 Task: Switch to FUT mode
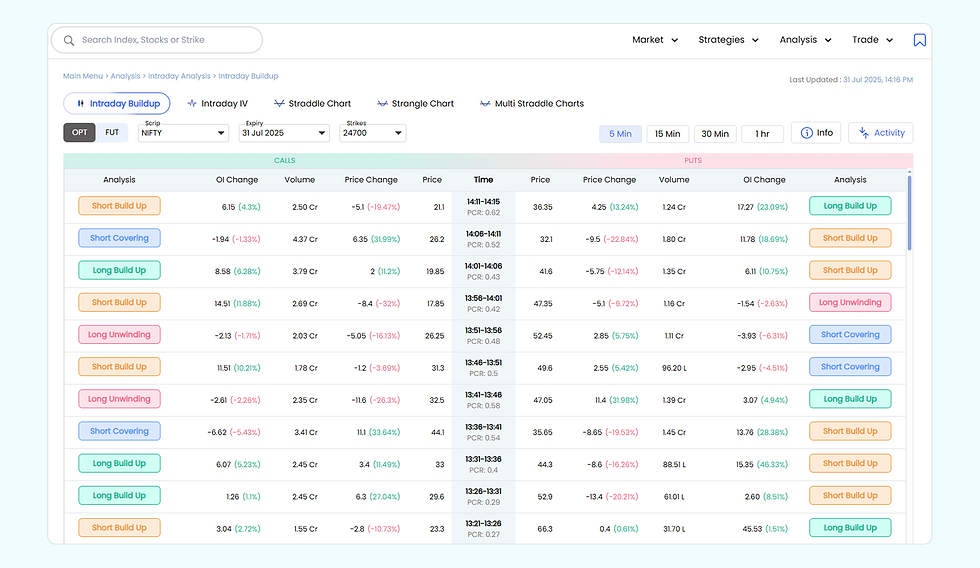[x=112, y=132]
